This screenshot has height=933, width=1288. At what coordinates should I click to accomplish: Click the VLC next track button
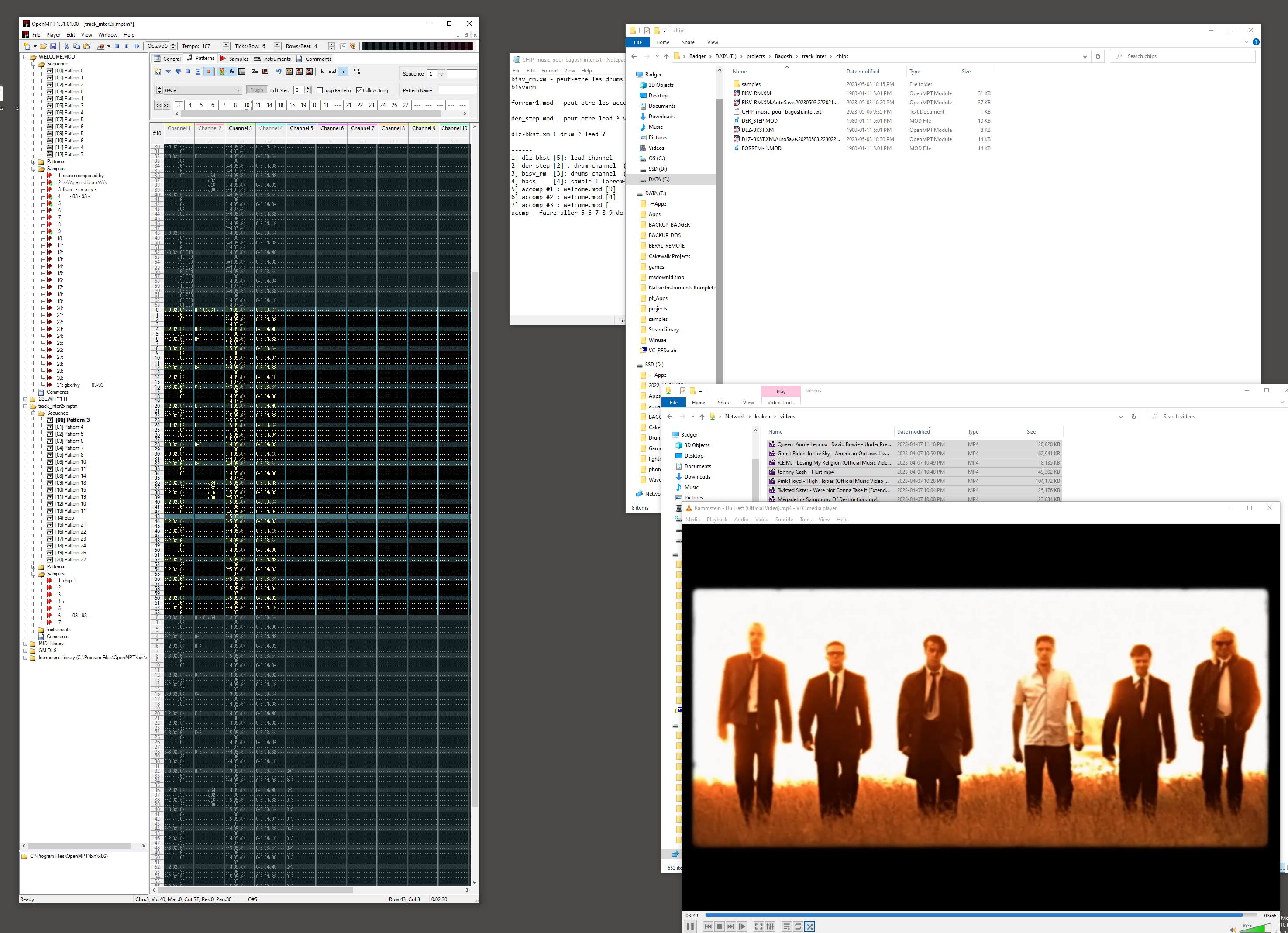731,927
